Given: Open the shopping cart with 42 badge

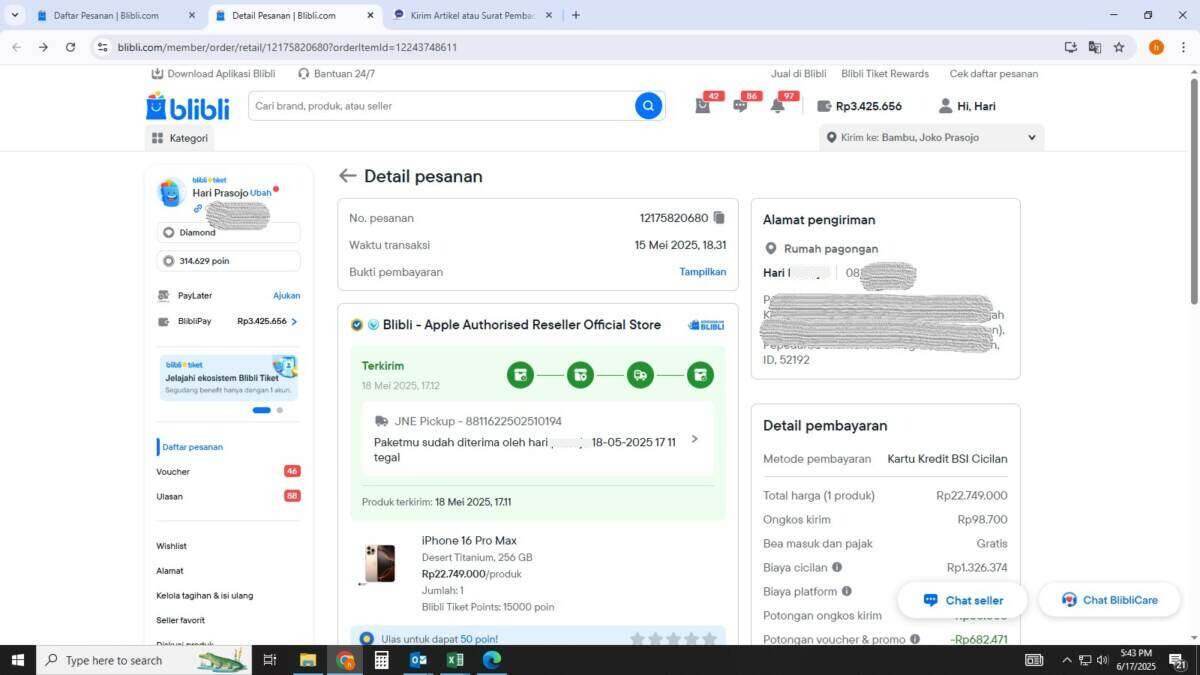Looking at the screenshot, I should [703, 106].
